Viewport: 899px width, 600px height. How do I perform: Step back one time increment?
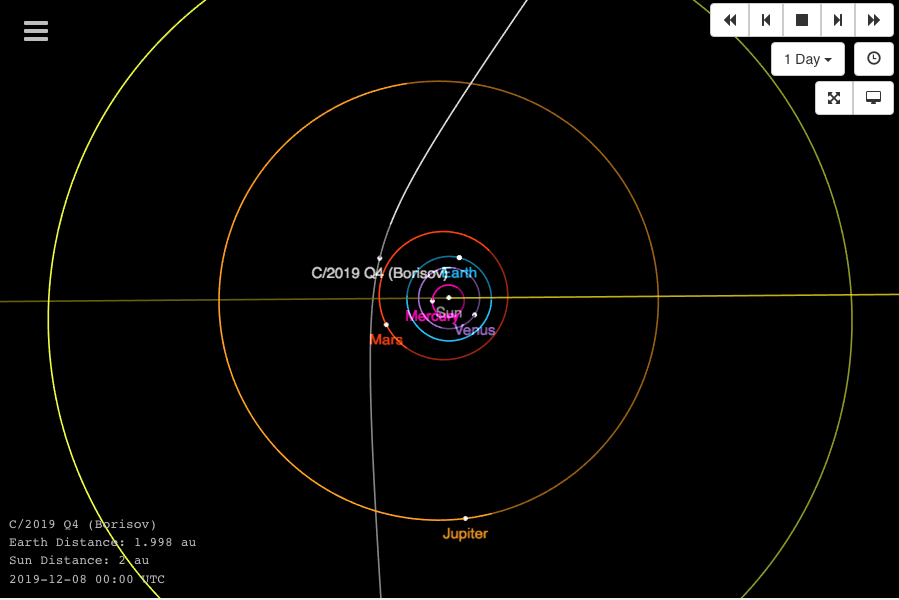[766, 20]
